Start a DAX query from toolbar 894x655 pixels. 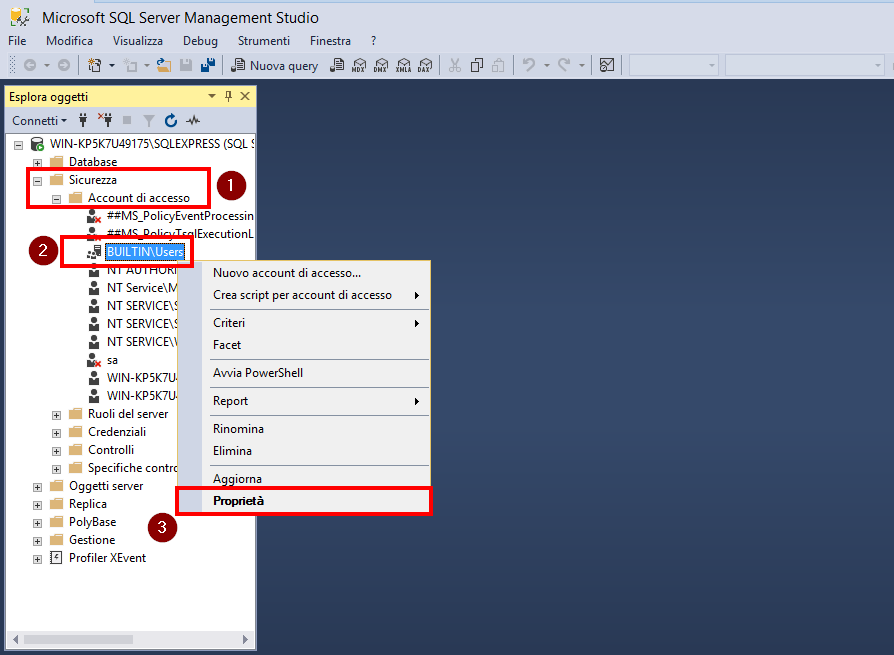point(425,66)
